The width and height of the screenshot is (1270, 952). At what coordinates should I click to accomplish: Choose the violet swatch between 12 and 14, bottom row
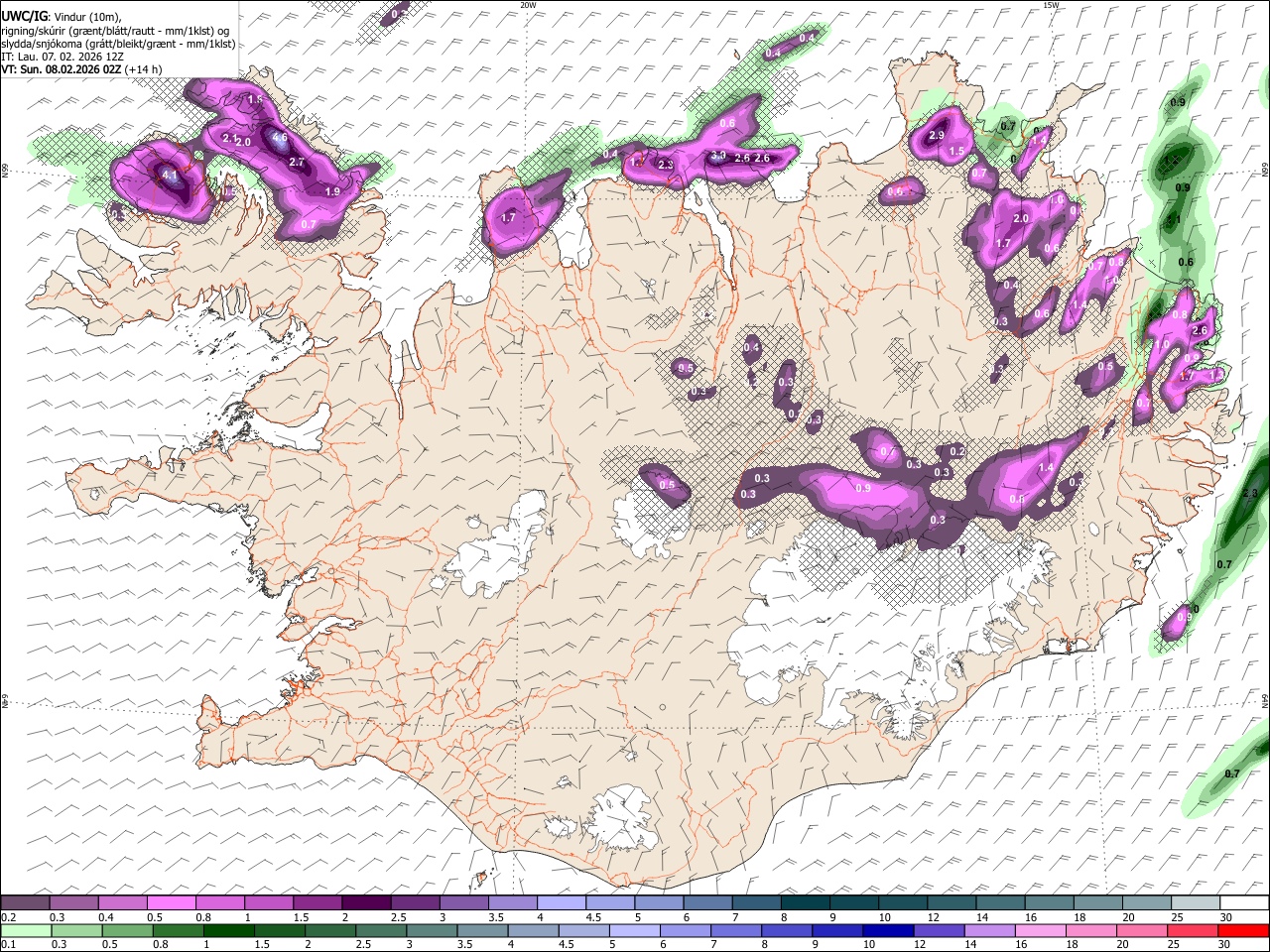939,930
